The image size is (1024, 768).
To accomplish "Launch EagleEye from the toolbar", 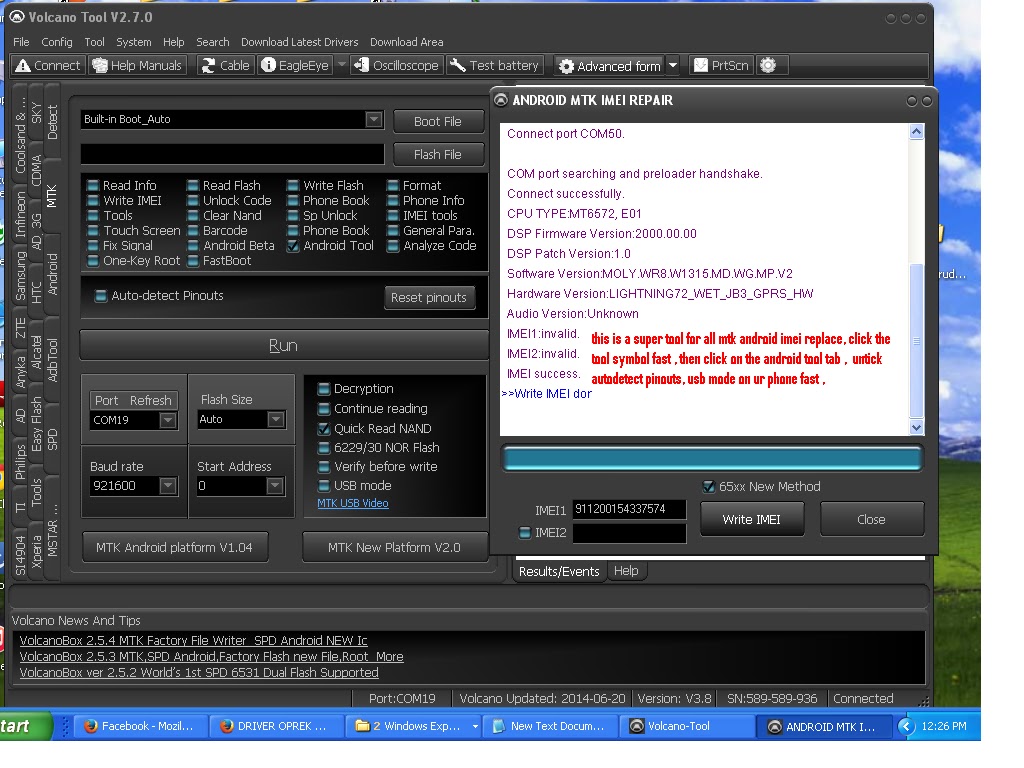I will (x=296, y=65).
